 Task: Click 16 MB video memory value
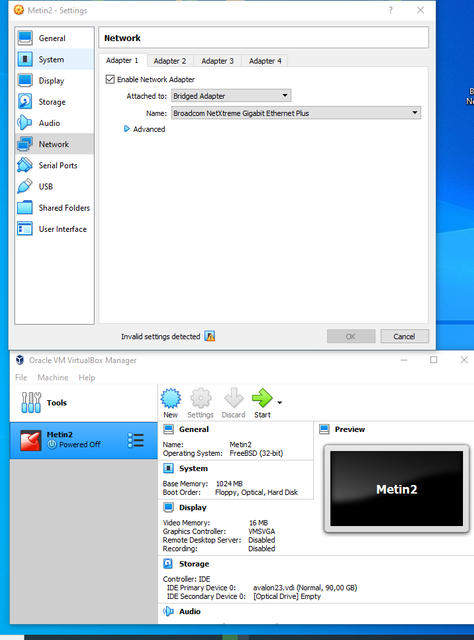(x=258, y=522)
